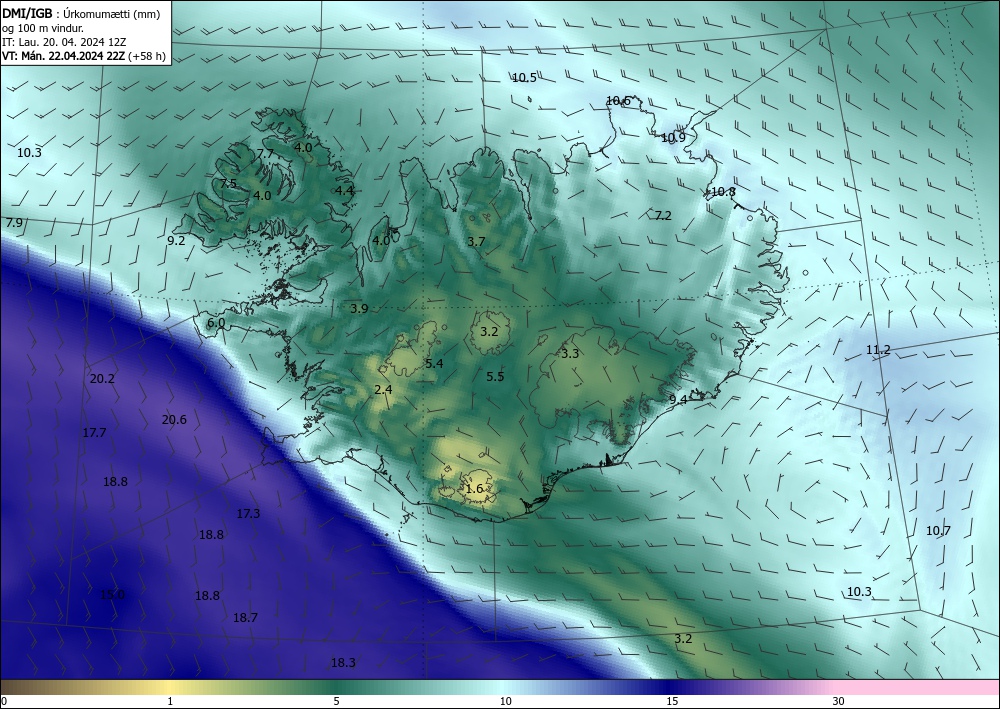Viewport: 1000px width, 709px height.
Task: Click the 7.7 value label
Action: 265,154
